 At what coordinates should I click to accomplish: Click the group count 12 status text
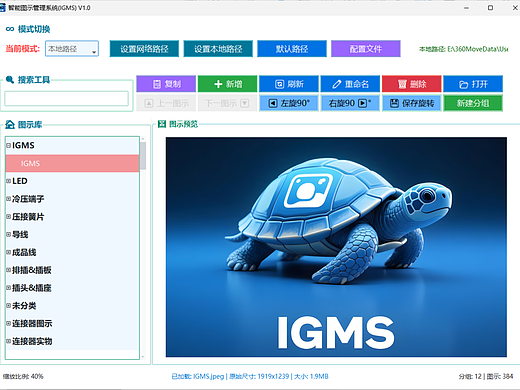click(470, 376)
